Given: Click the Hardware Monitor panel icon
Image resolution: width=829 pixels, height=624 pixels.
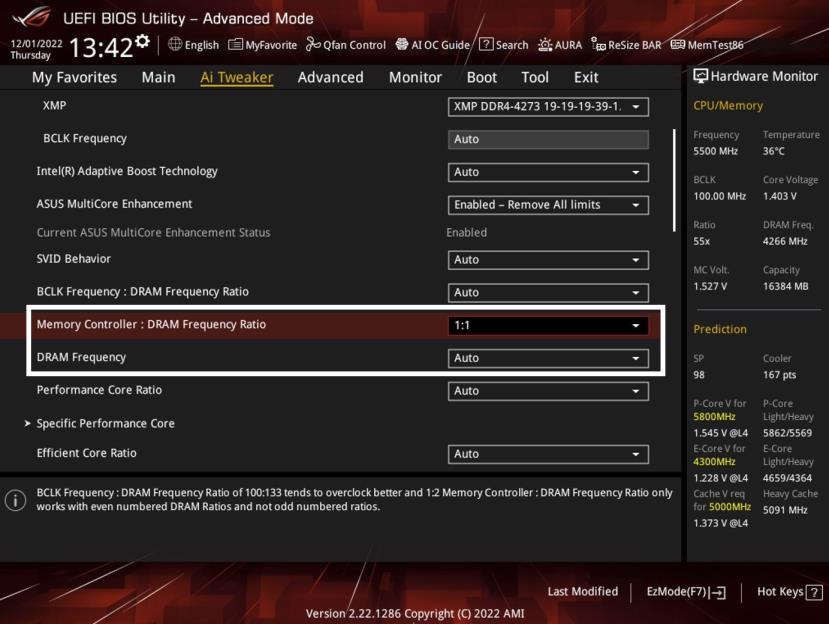Looking at the screenshot, I should [701, 76].
